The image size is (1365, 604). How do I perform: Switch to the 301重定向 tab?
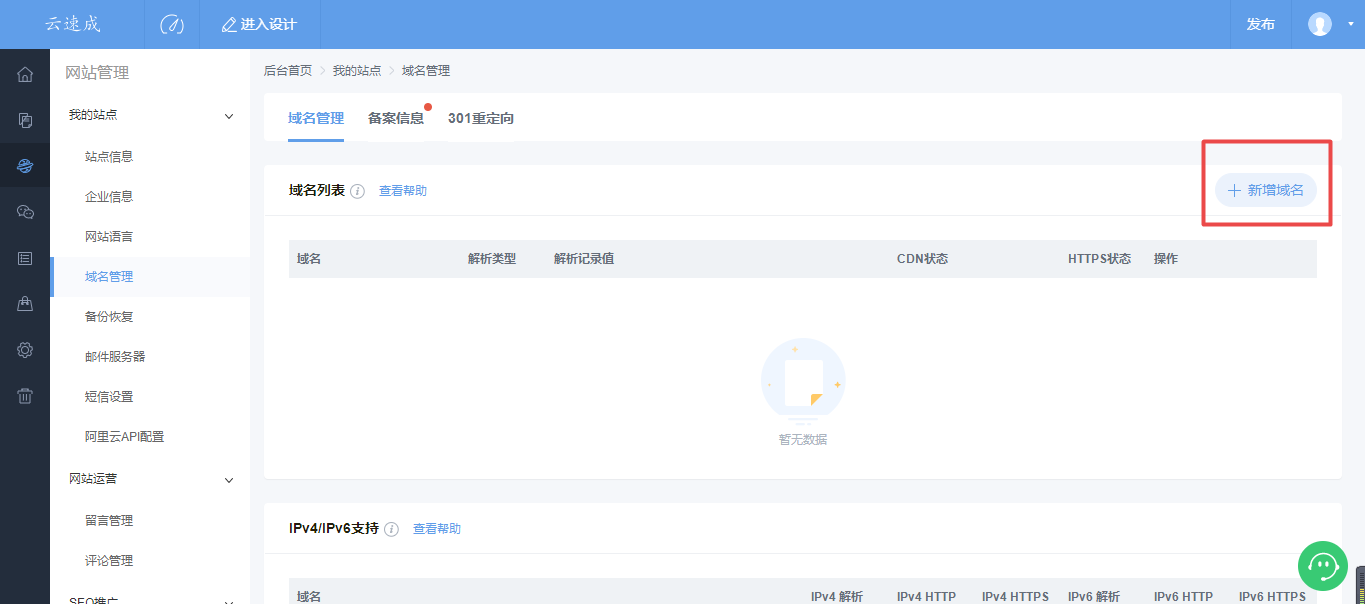coord(481,118)
